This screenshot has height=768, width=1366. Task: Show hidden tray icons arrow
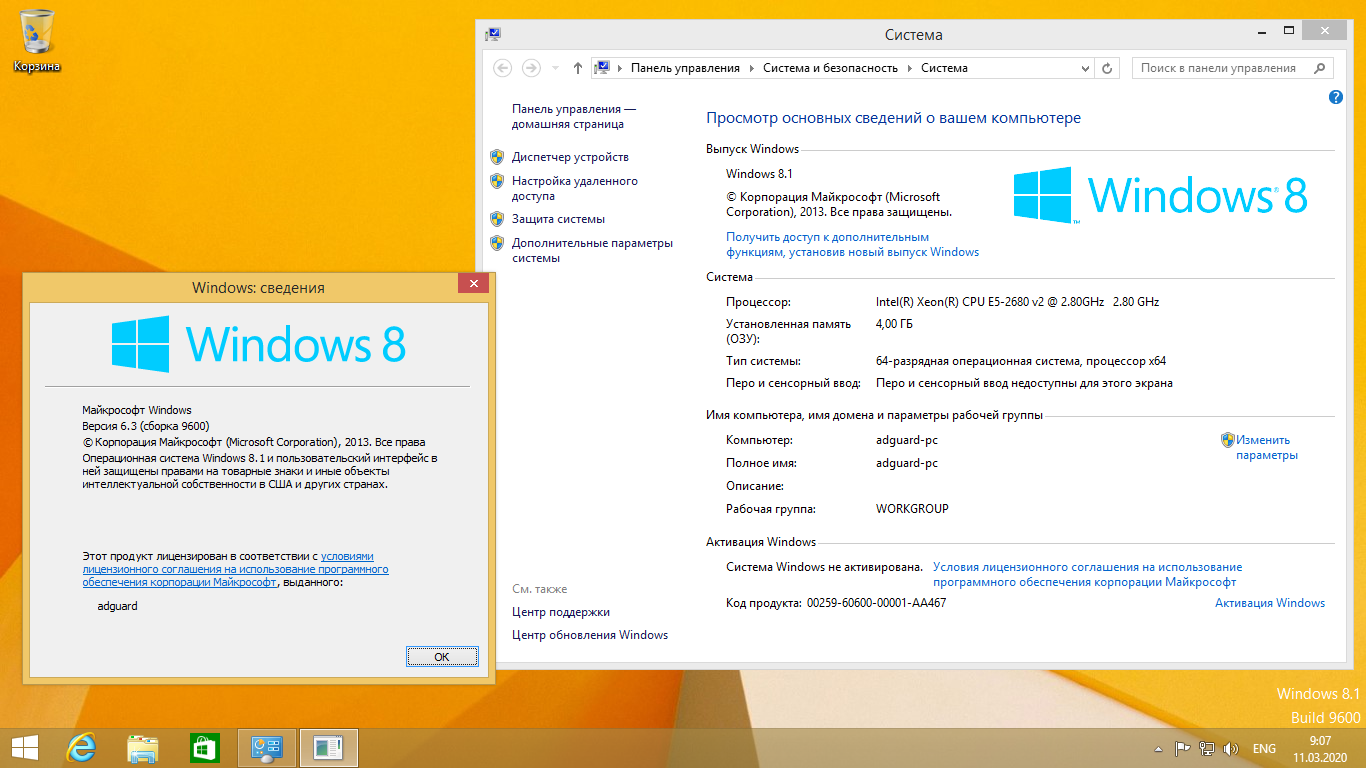(1158, 749)
